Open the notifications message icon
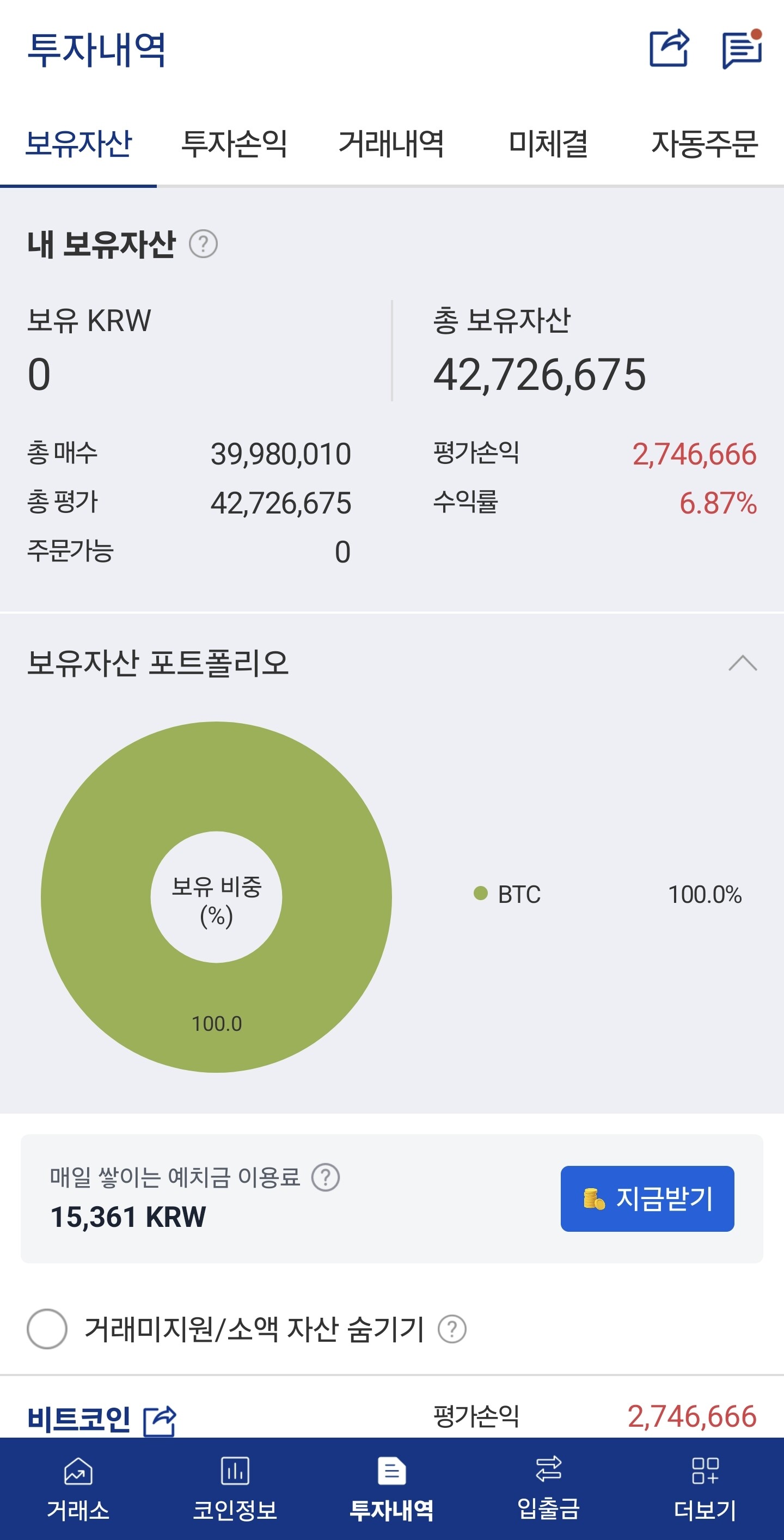The image size is (784, 1540). 742,49
